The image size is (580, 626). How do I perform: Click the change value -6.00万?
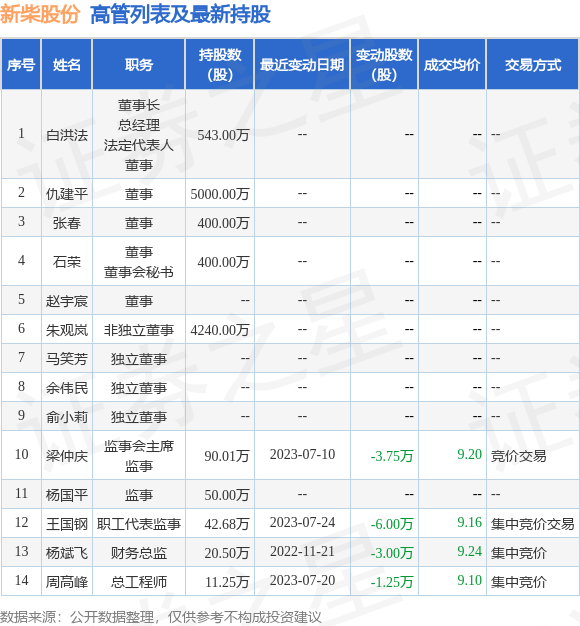392,523
